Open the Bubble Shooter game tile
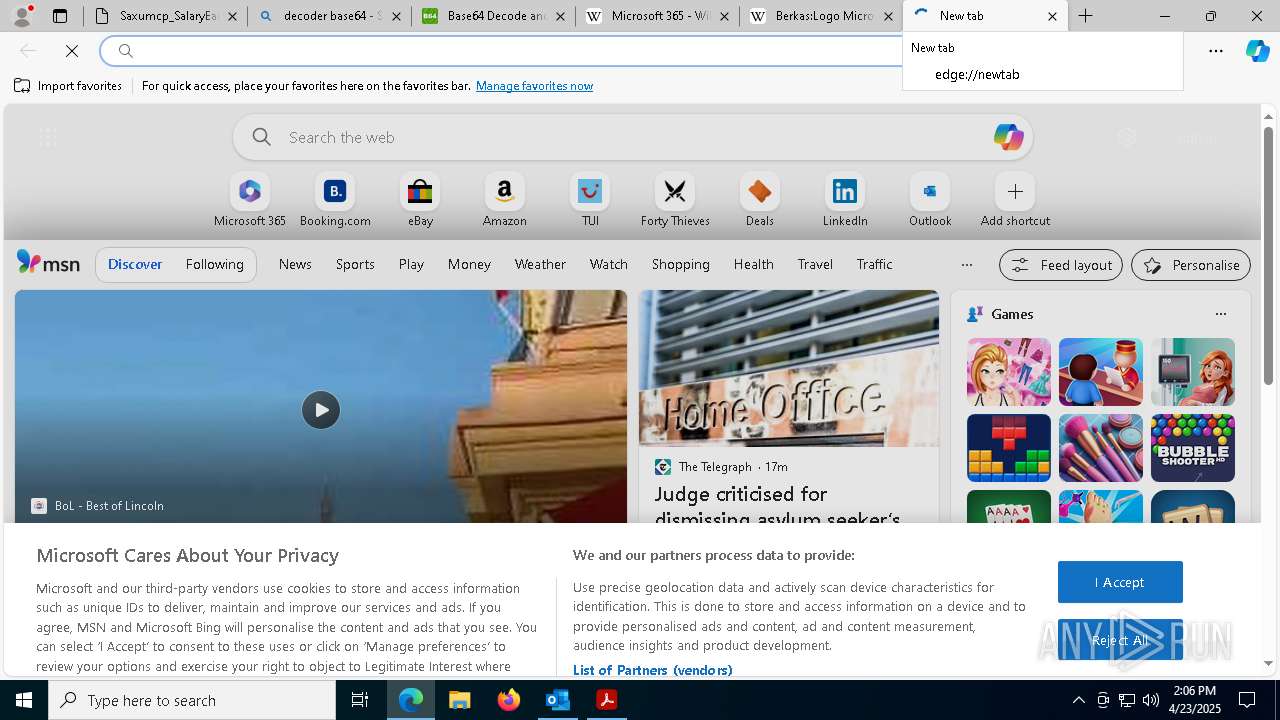The image size is (1280, 720). 1192,448
